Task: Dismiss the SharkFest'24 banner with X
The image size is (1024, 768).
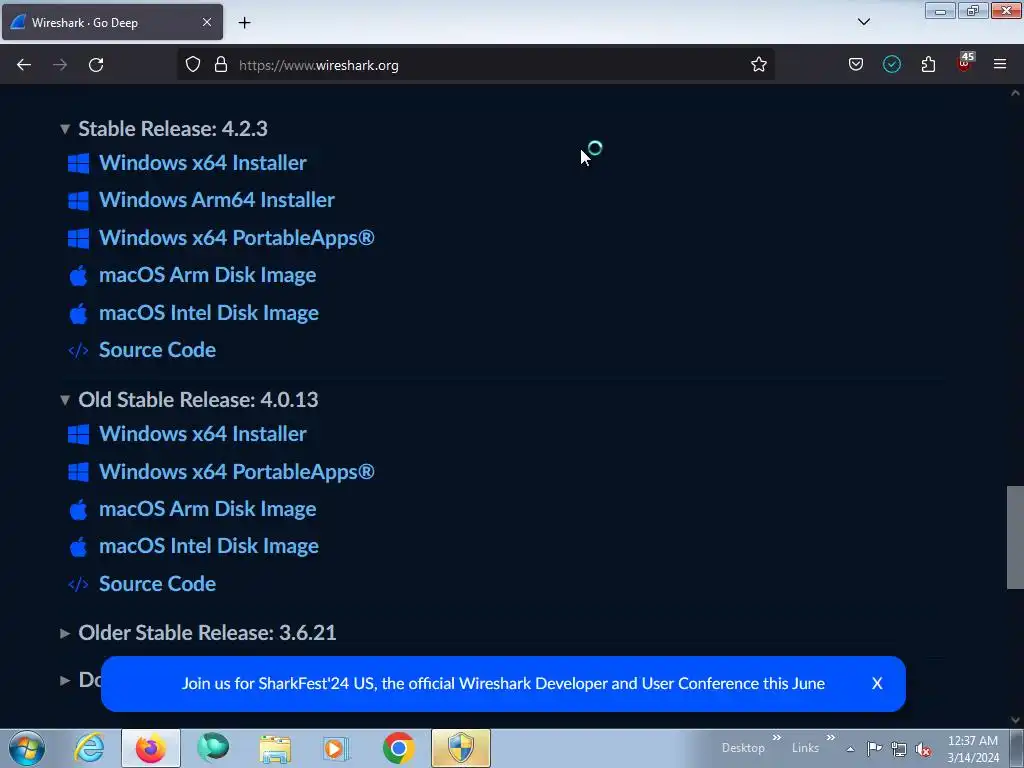Action: (x=877, y=684)
